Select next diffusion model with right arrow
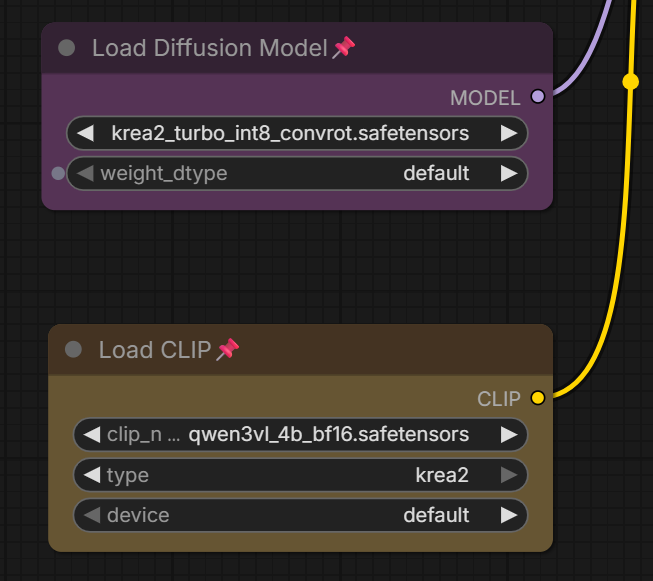 (x=509, y=133)
